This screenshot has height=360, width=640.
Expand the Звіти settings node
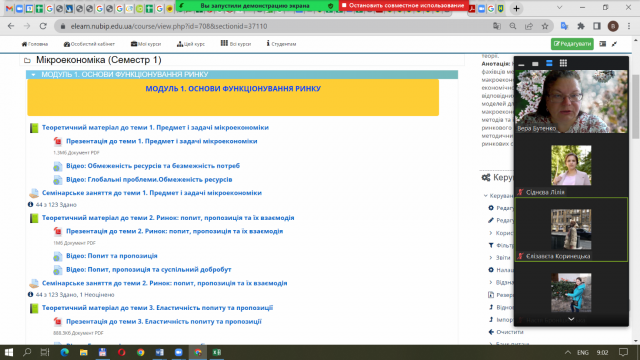(491, 258)
